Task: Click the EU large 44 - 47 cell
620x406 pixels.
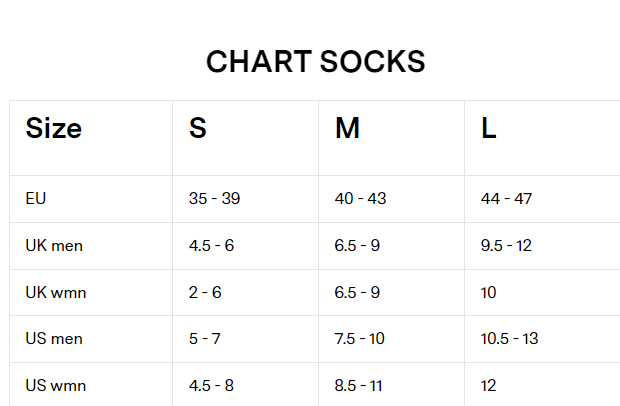Action: click(x=506, y=198)
